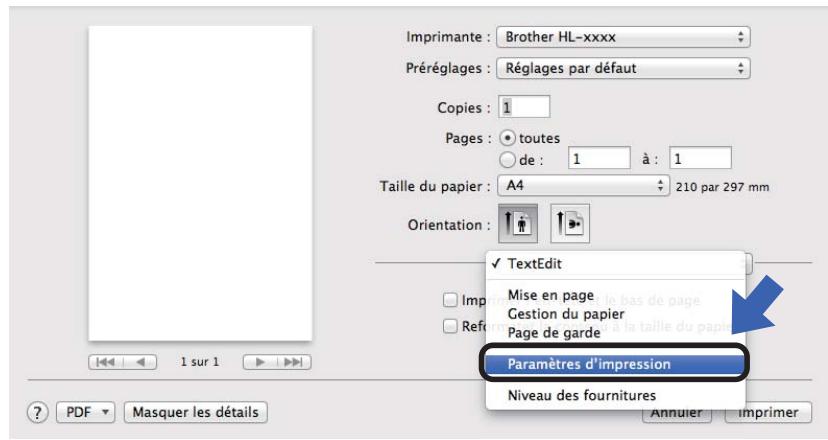Open Taille du papier dropdown A4
Viewport: 828px width, 440px height.
click(584, 186)
